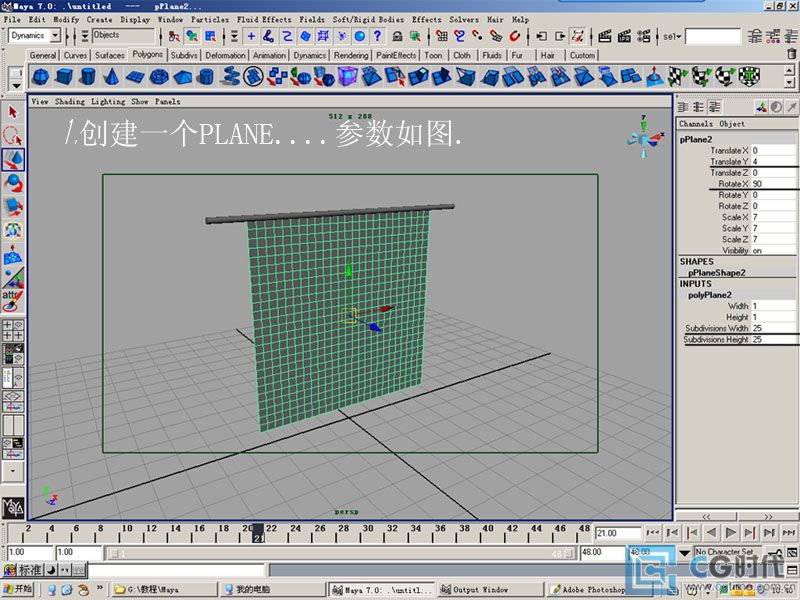Activate the Universal Manipulator tool

tap(13, 231)
